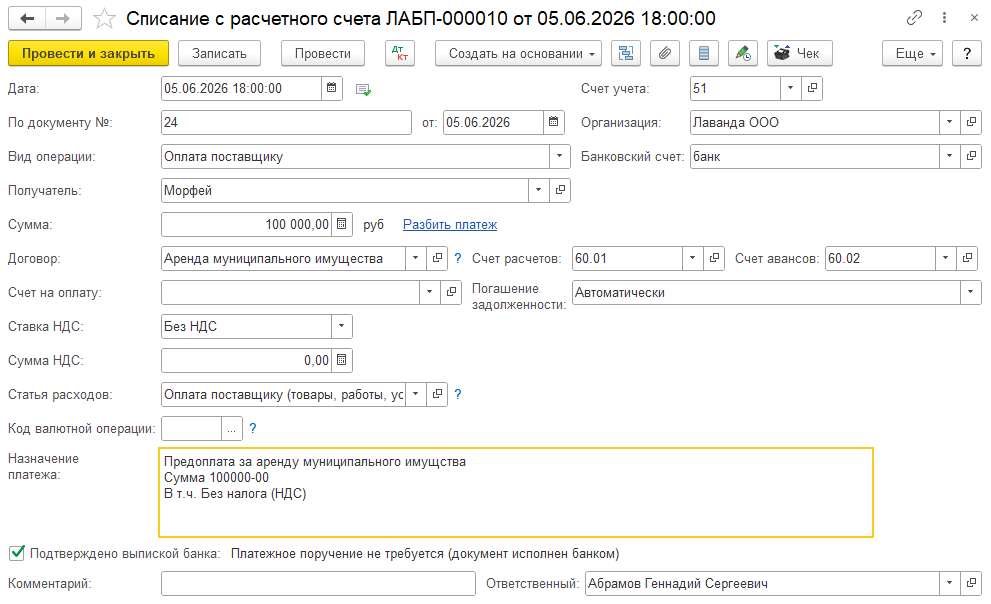The width and height of the screenshot is (991, 604).
Task: Expand Ставка НДС dropdown
Action: pos(341,327)
